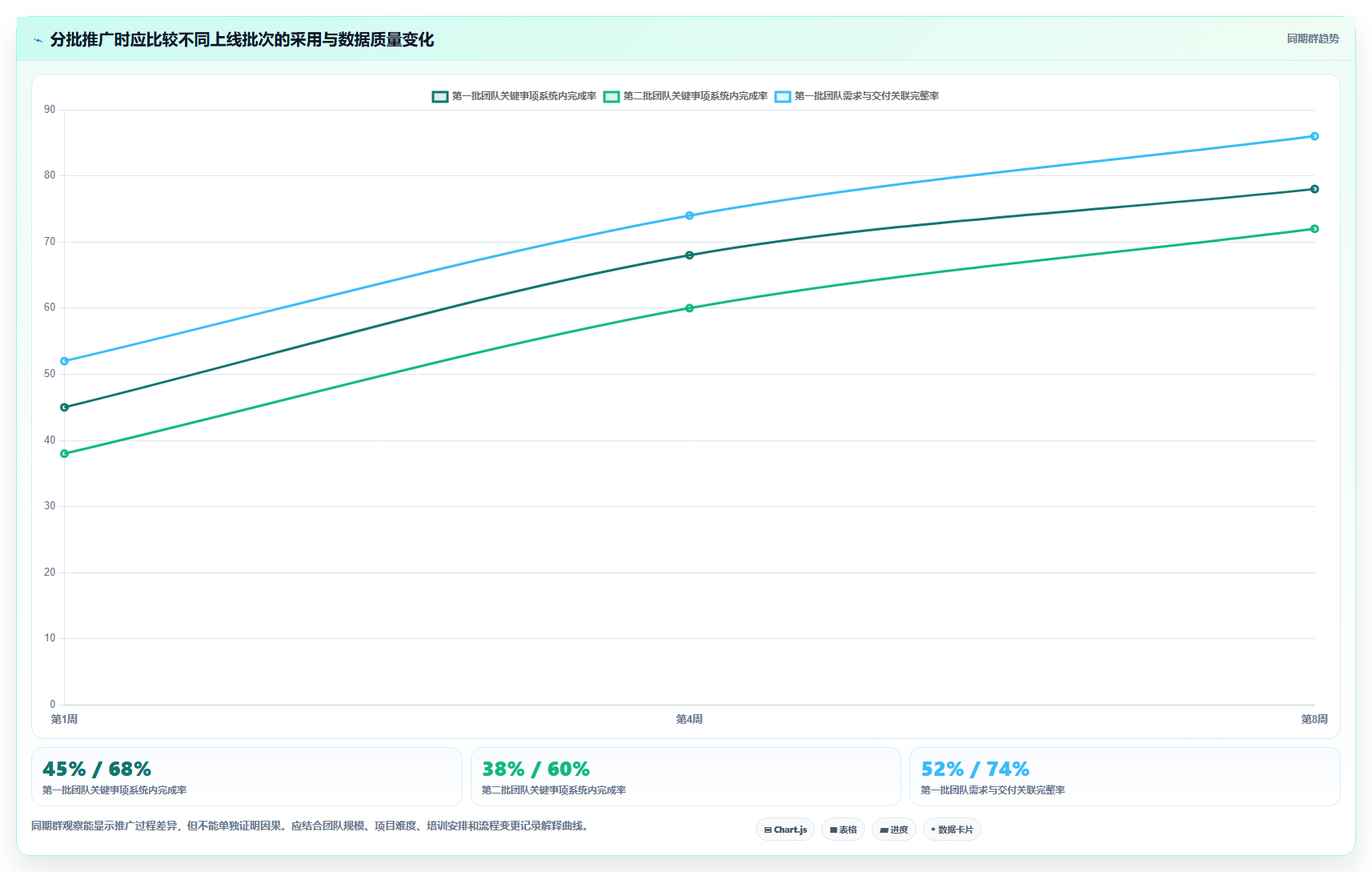Image resolution: width=1372 pixels, height=872 pixels.
Task: Click the 进度 tag chip
Action: point(894,830)
